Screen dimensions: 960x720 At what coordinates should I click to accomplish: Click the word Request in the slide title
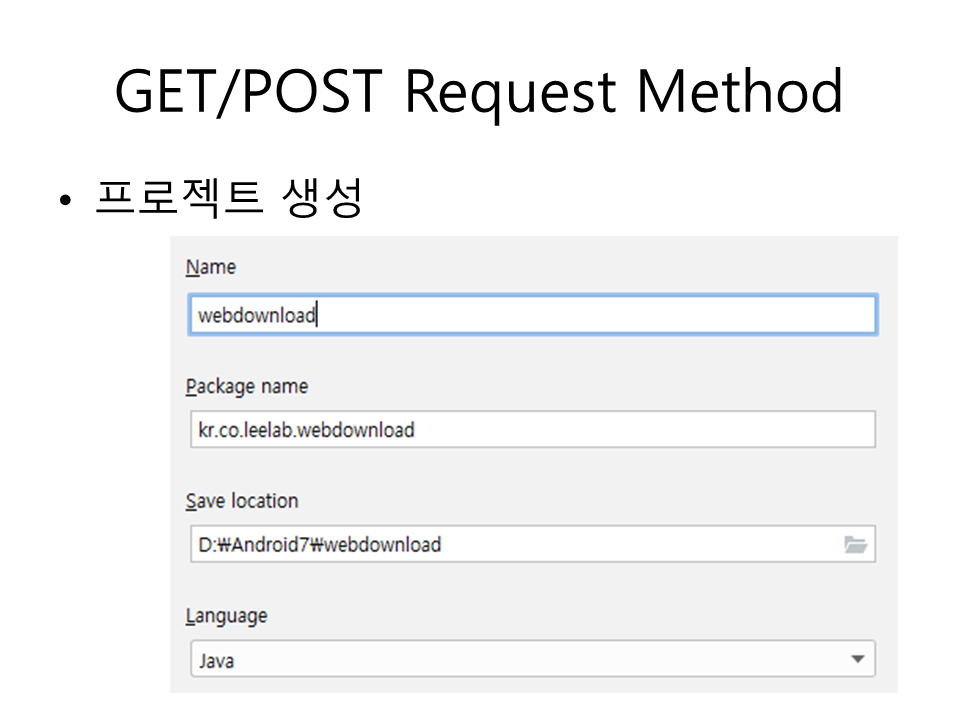[x=512, y=91]
